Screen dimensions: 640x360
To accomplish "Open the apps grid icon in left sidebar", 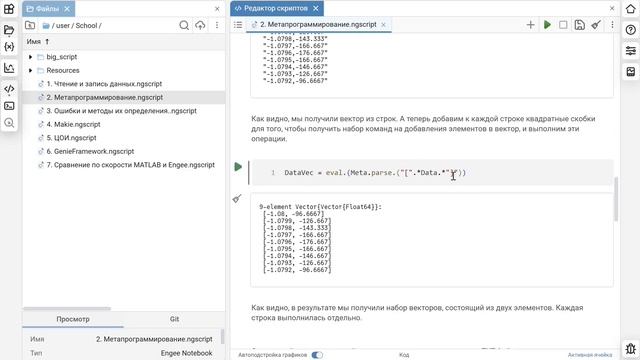I will 9,9.
